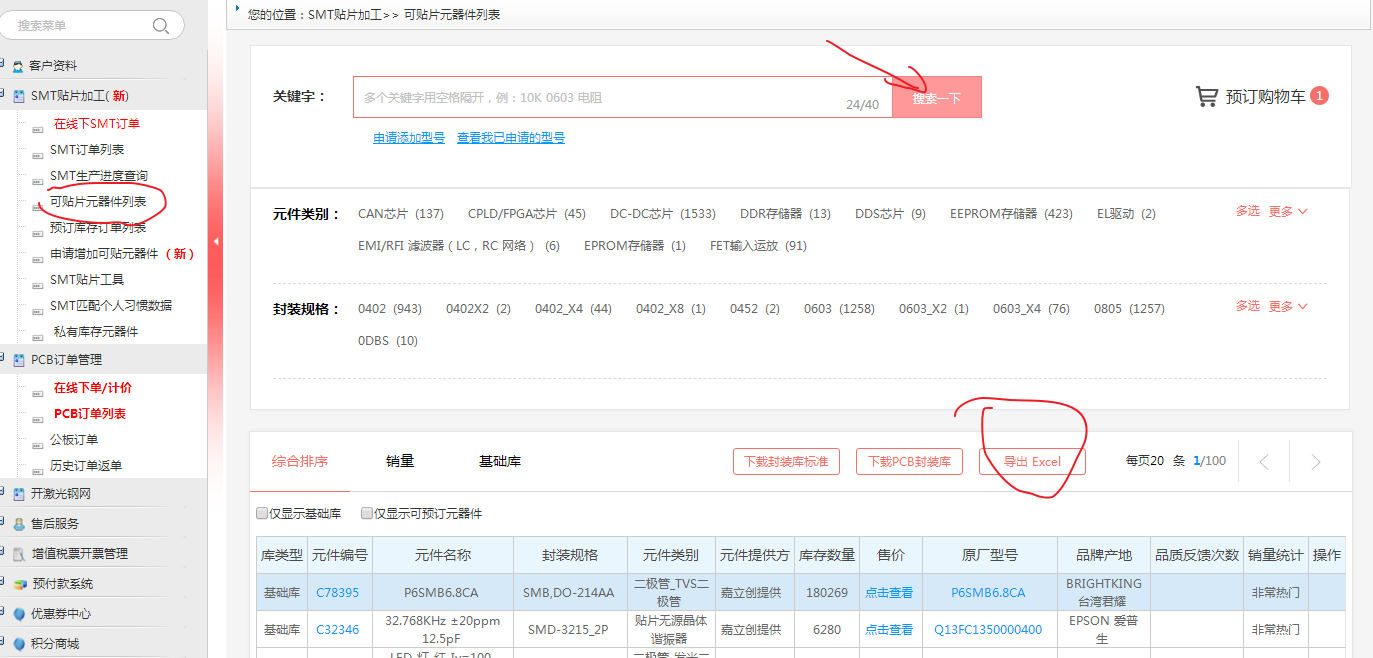Click the 优惠券中心 shield icon
1373x658 pixels.
(x=18, y=614)
